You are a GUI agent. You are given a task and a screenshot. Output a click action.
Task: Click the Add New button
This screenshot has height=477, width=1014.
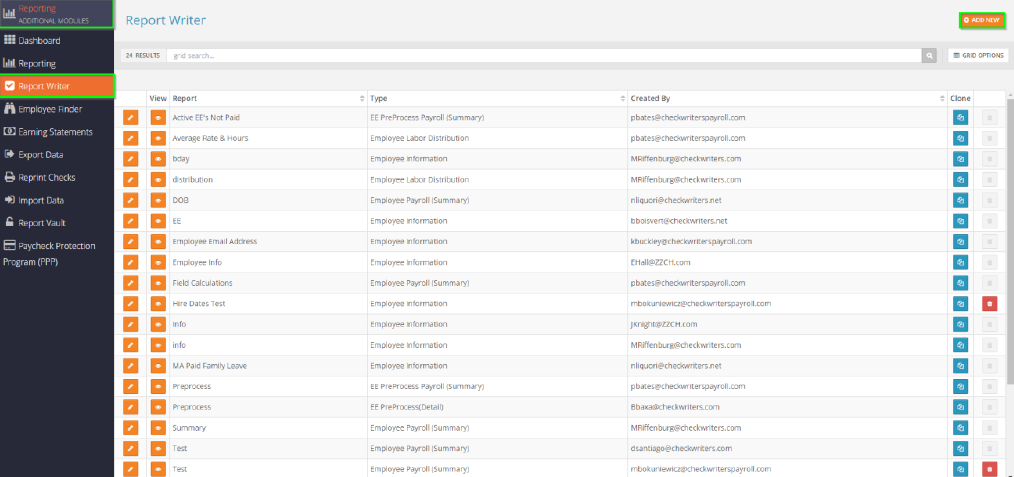[x=982, y=20]
